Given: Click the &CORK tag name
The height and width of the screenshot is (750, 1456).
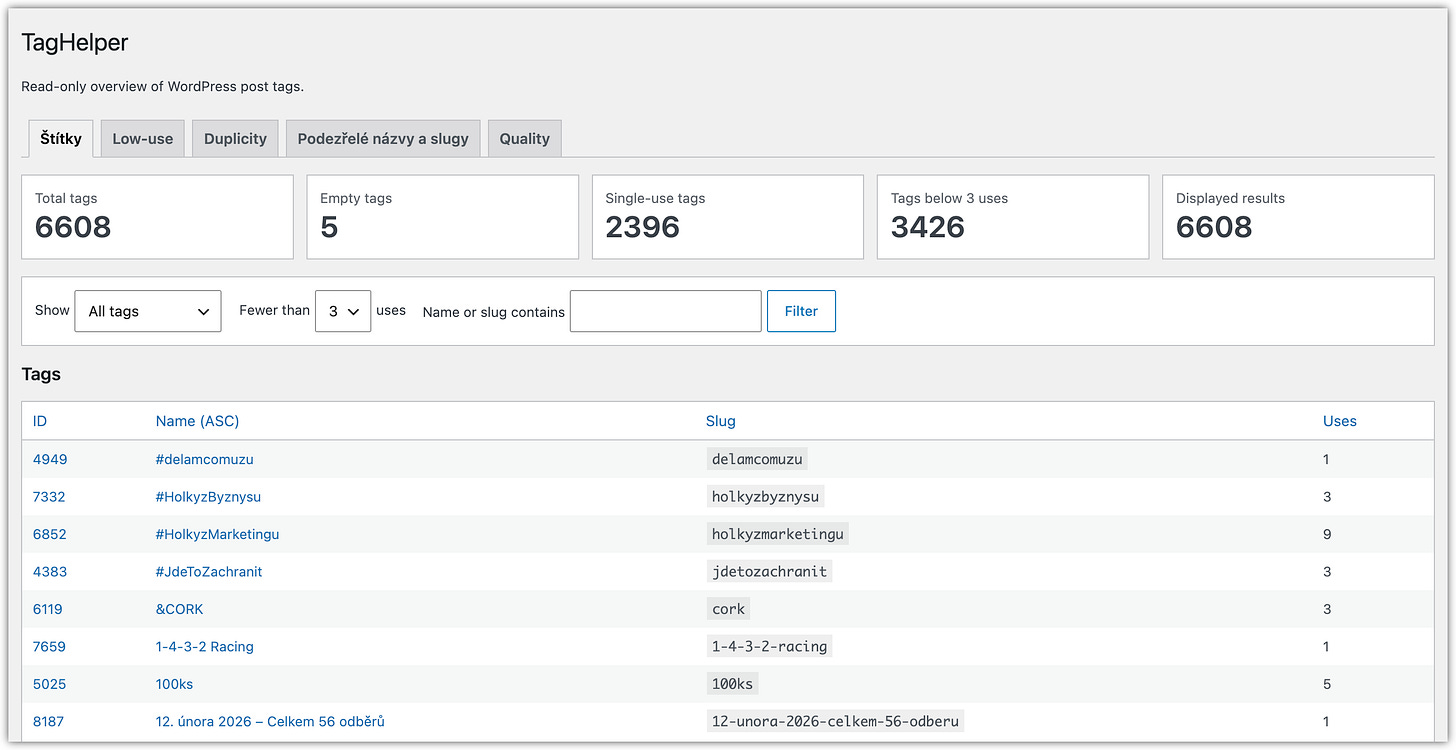Looking at the screenshot, I should (179, 609).
